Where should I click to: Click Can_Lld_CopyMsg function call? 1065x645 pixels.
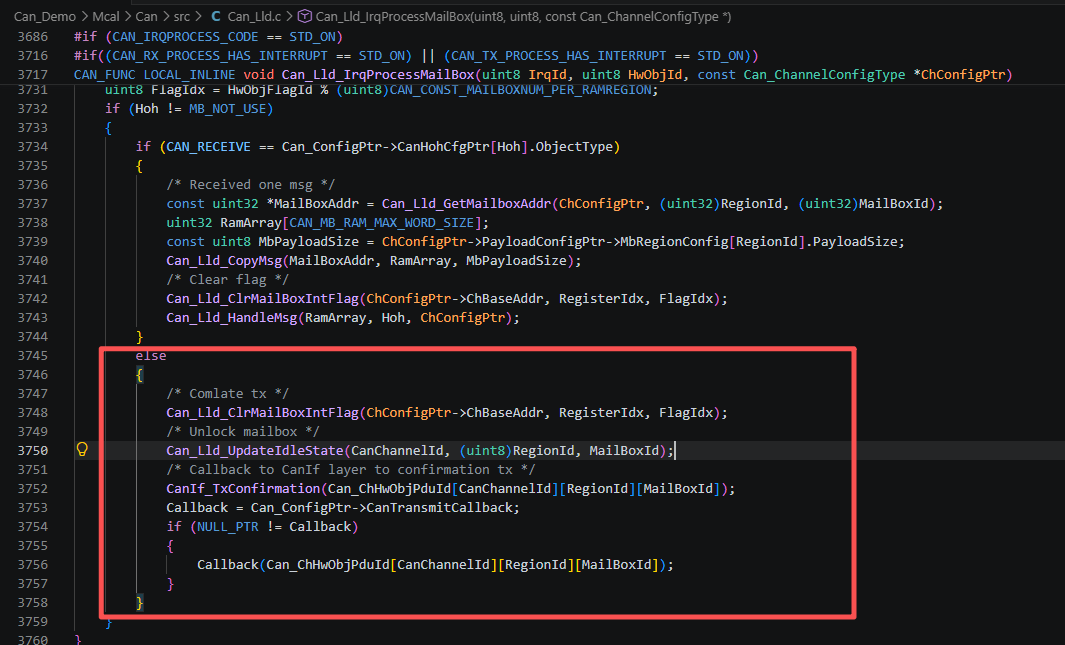(224, 260)
